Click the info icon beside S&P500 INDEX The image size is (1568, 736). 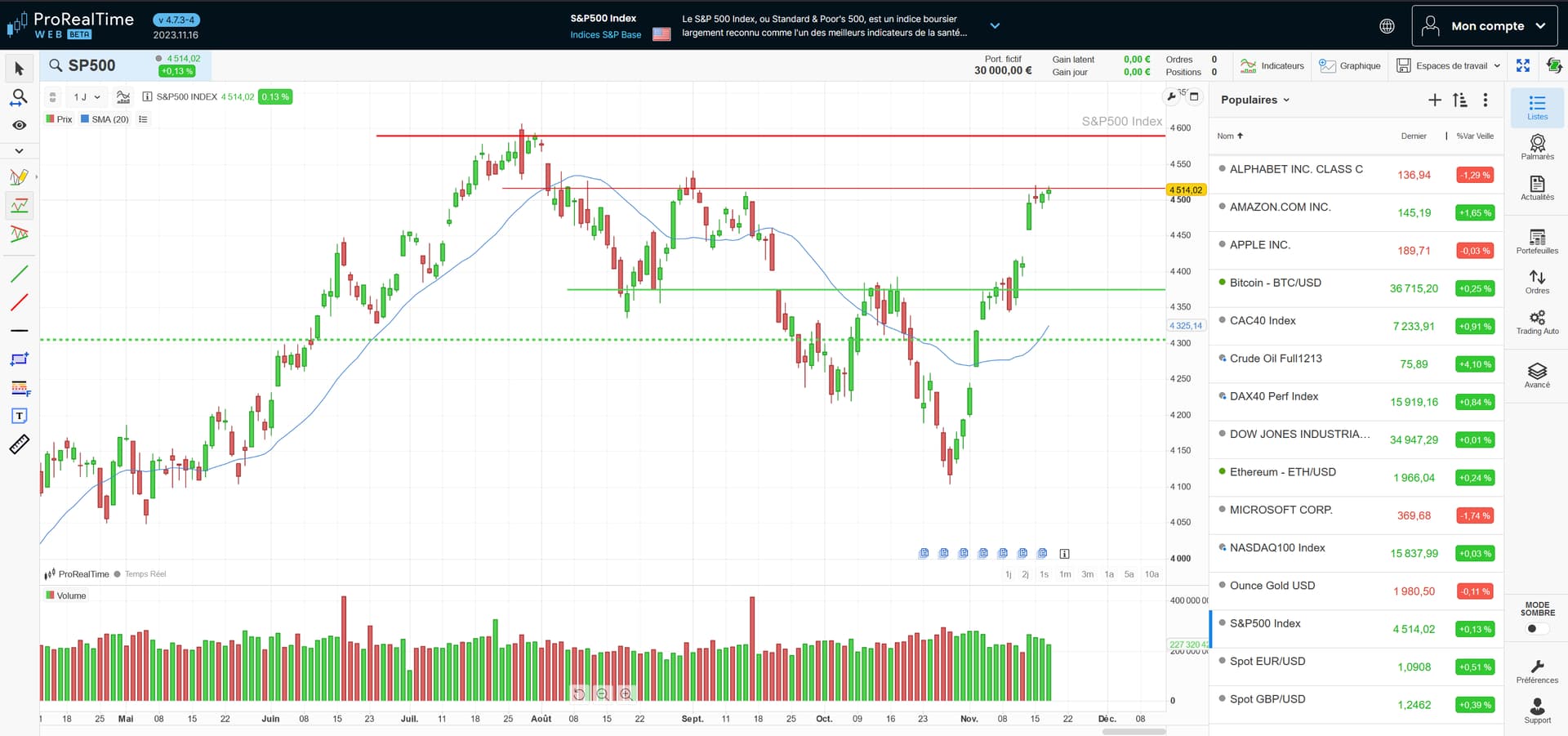[x=147, y=96]
